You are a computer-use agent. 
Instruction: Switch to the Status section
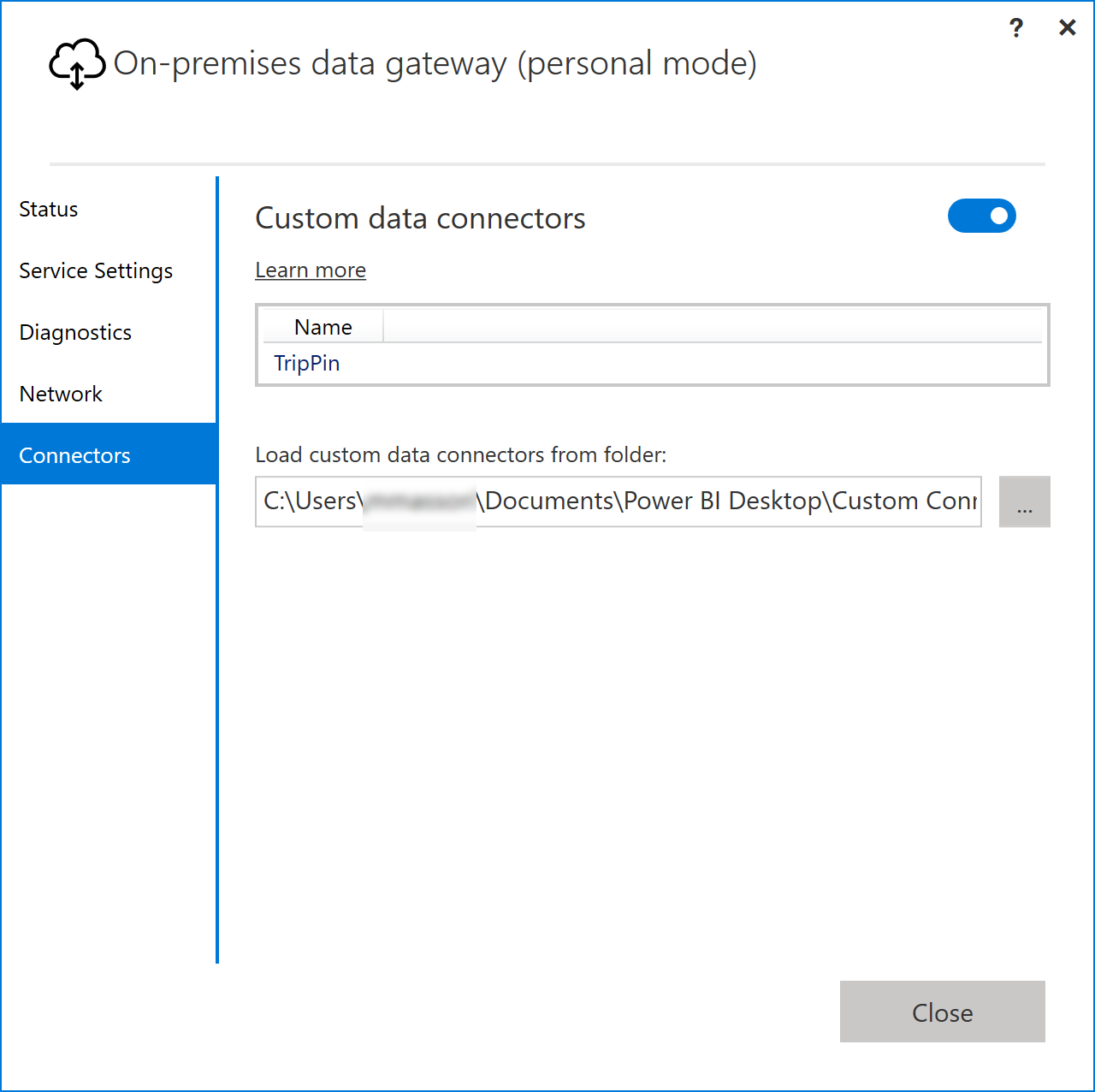[x=48, y=209]
